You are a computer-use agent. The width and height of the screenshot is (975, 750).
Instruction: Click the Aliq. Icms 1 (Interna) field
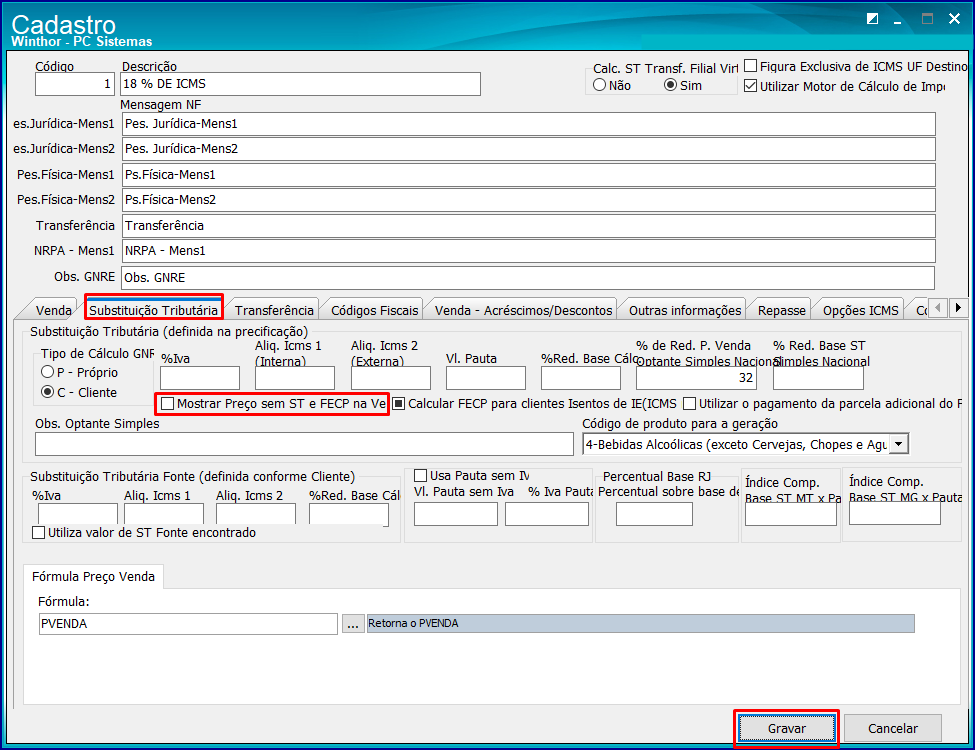(295, 377)
